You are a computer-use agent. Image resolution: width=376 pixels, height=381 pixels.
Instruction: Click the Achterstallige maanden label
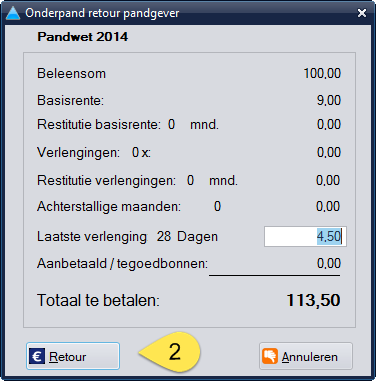109,207
